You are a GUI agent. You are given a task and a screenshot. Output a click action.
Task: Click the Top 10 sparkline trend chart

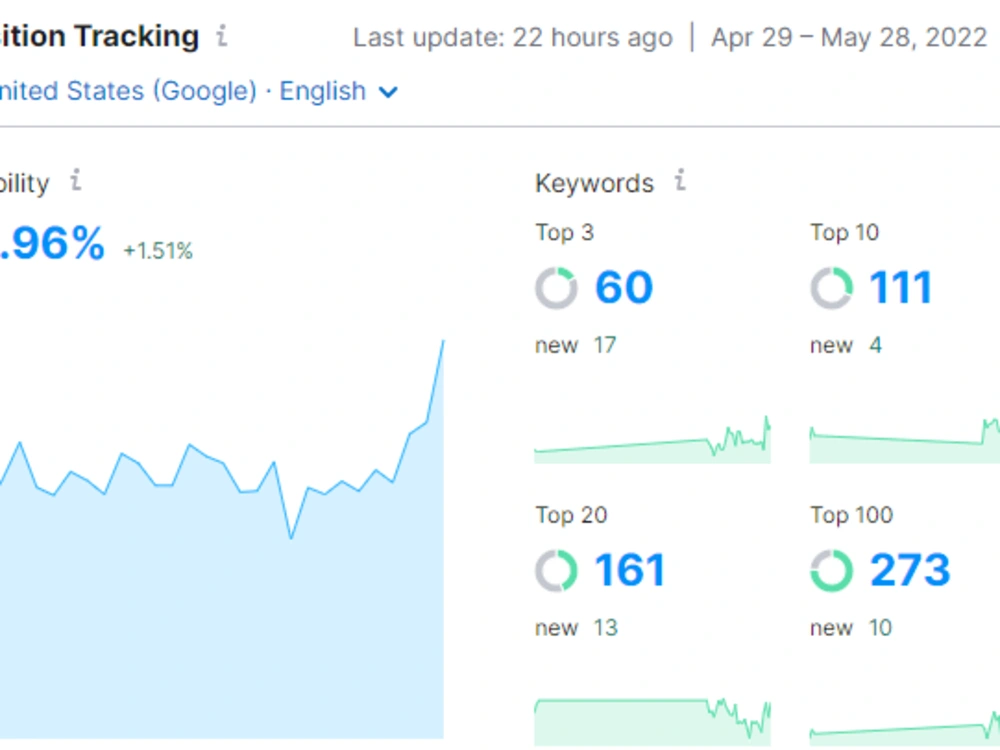click(x=904, y=440)
